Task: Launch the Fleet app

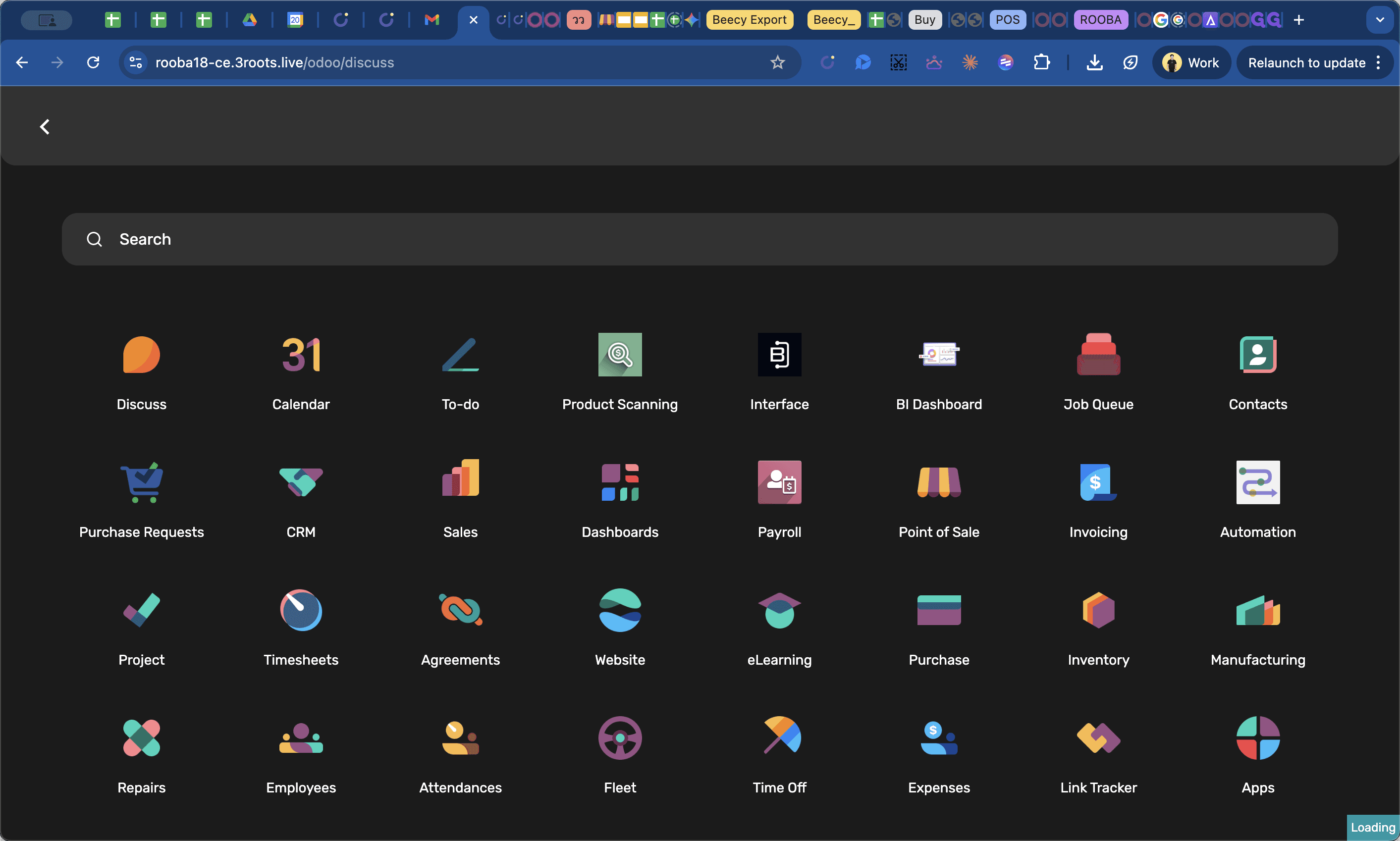Action: click(620, 755)
